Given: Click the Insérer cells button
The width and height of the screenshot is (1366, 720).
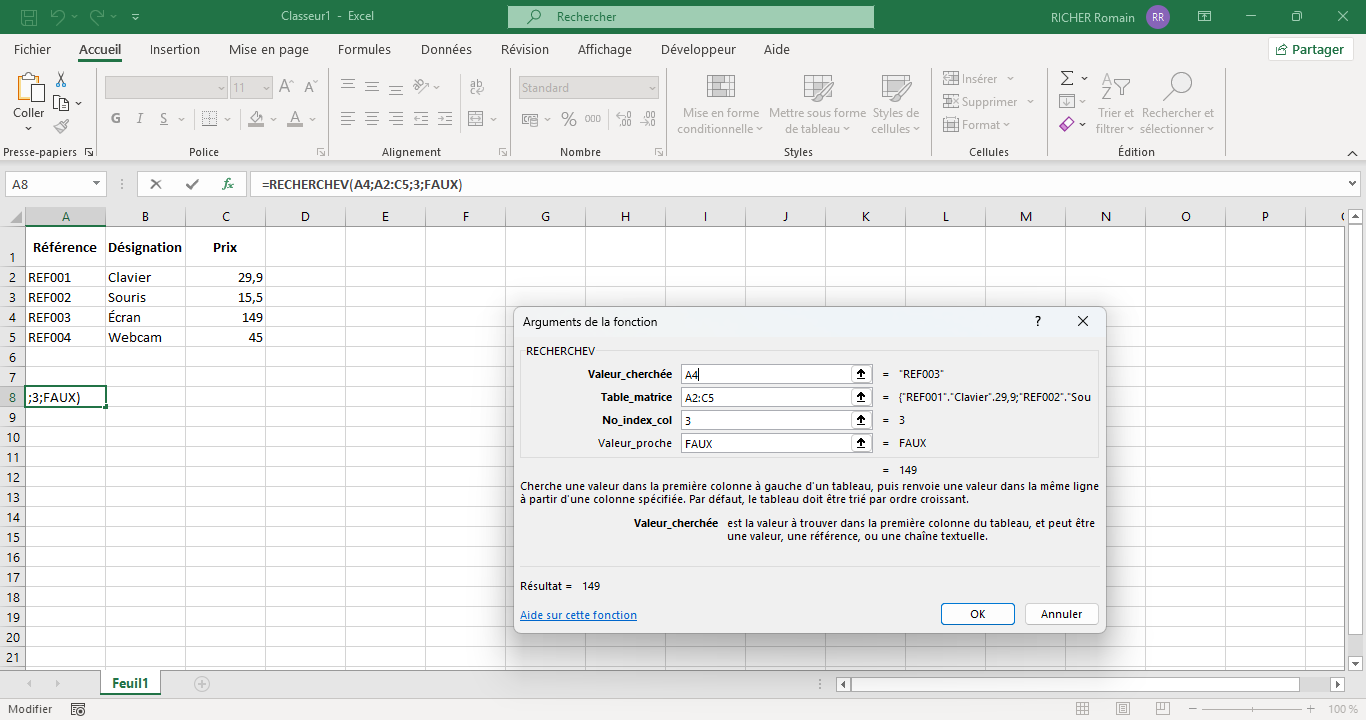Looking at the screenshot, I should point(979,78).
